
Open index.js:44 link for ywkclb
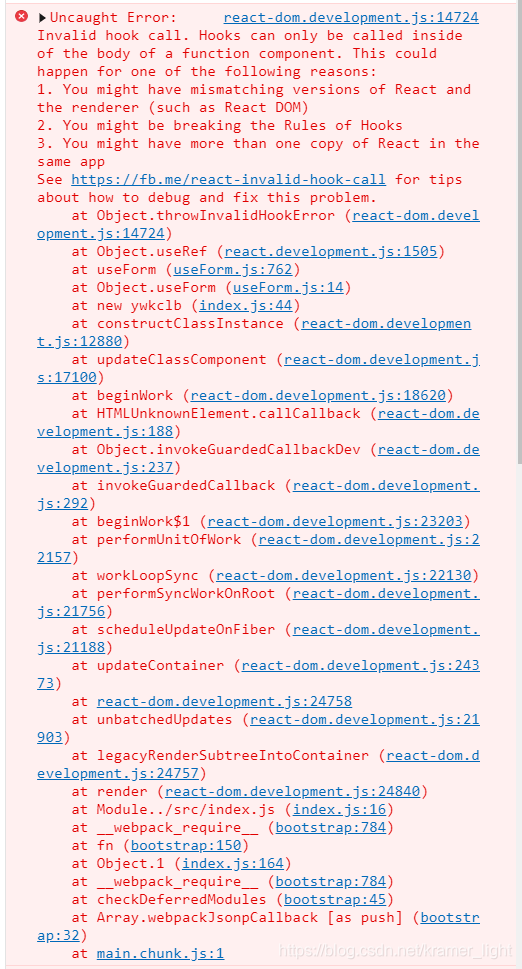[x=246, y=305]
